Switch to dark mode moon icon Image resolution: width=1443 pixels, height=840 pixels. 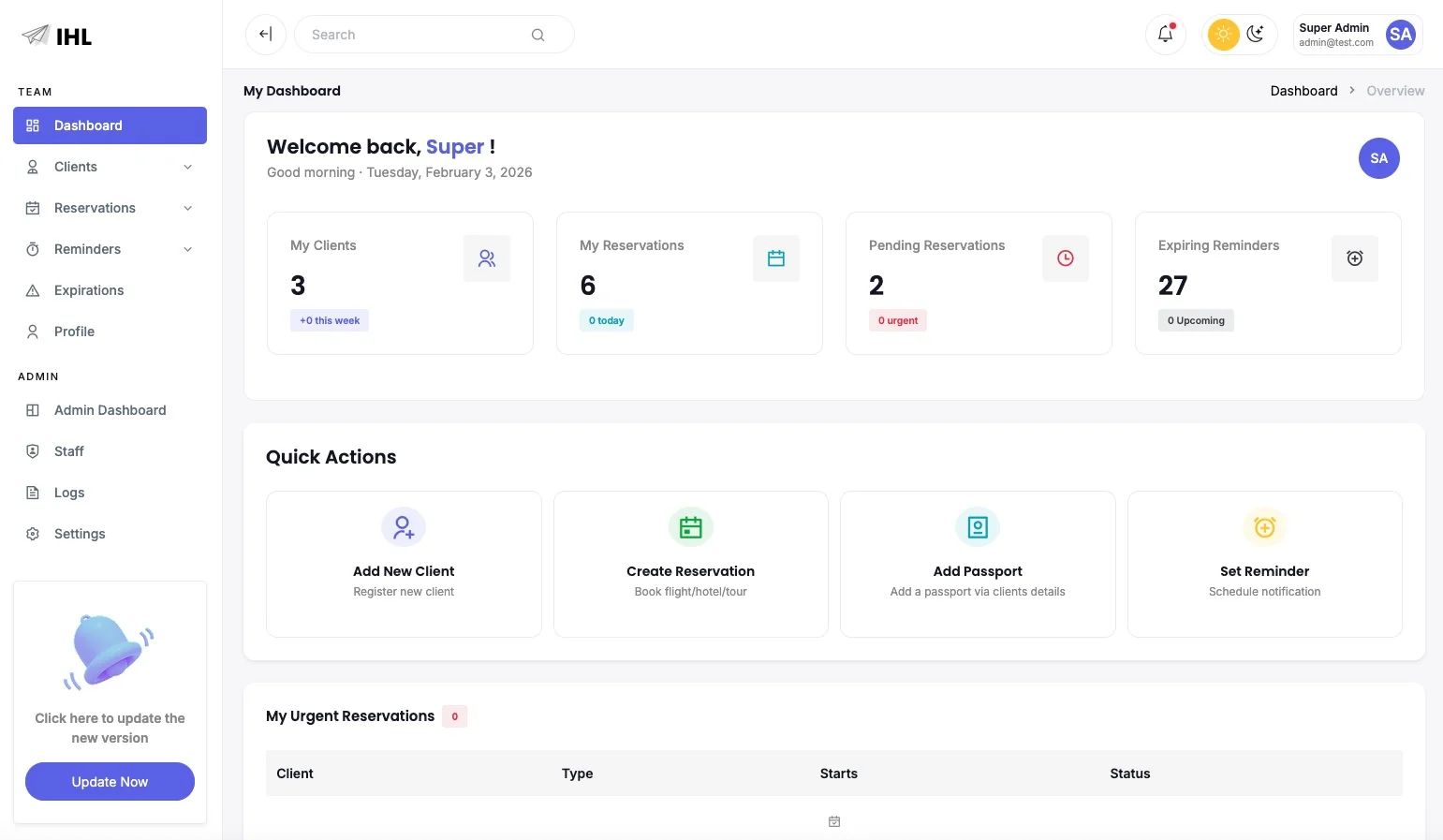(x=1256, y=35)
